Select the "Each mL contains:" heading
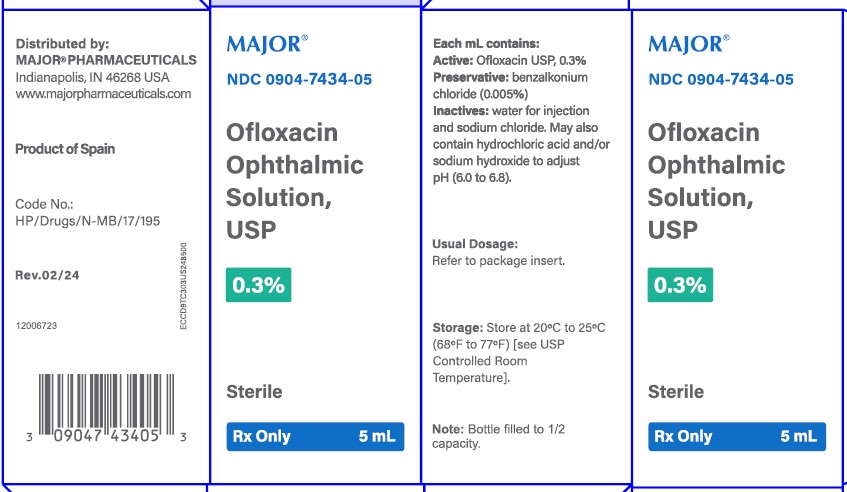This screenshot has width=847, height=492. point(486,44)
